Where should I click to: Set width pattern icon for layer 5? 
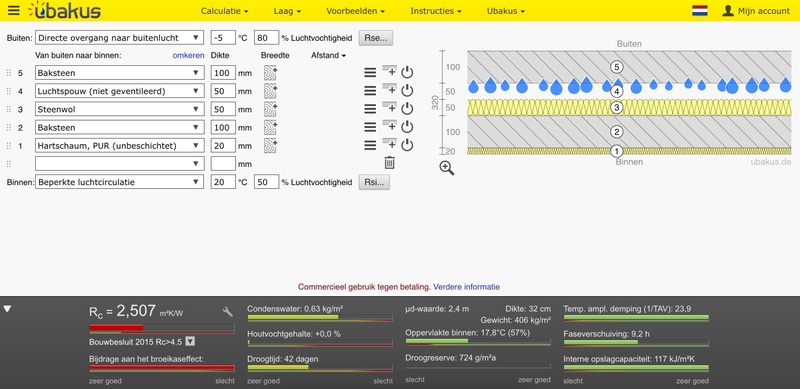point(270,73)
